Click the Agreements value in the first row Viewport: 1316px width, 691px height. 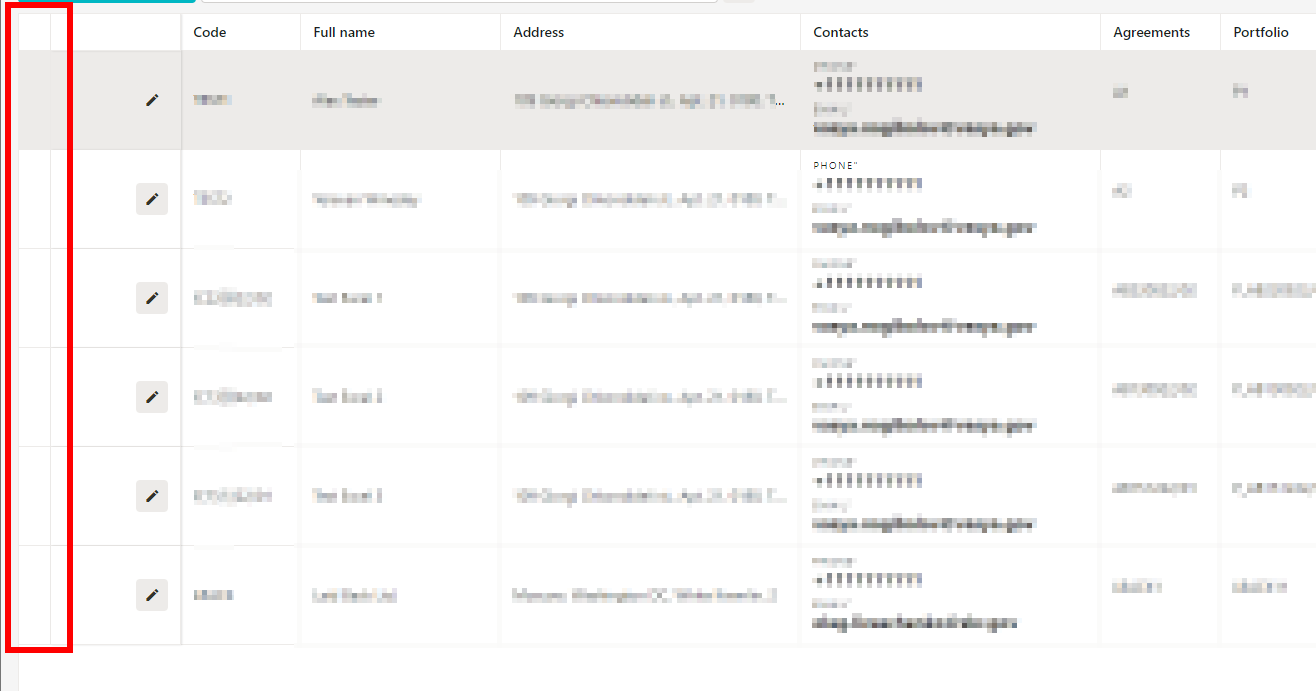tap(1120, 92)
